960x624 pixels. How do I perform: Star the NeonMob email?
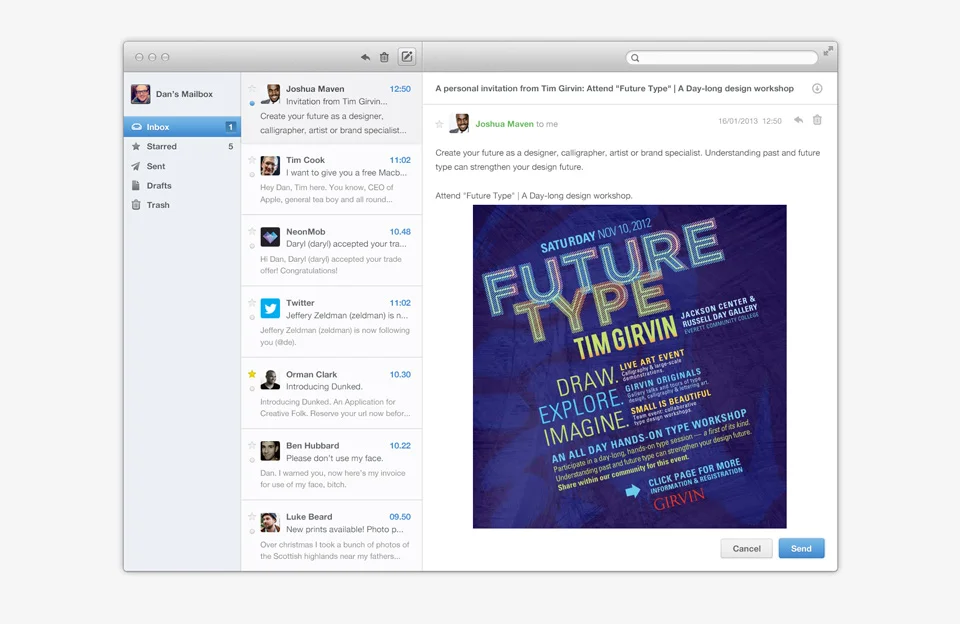(x=252, y=231)
